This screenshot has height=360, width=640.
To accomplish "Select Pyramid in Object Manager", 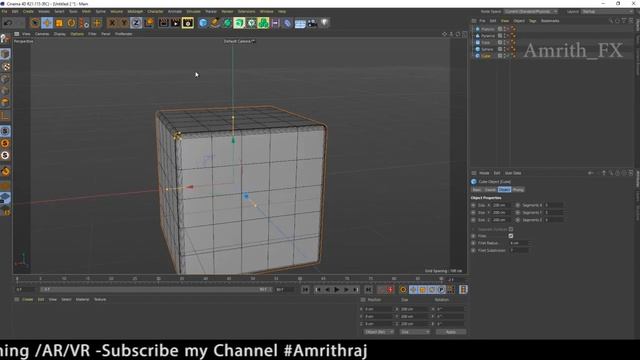I will (x=488, y=36).
